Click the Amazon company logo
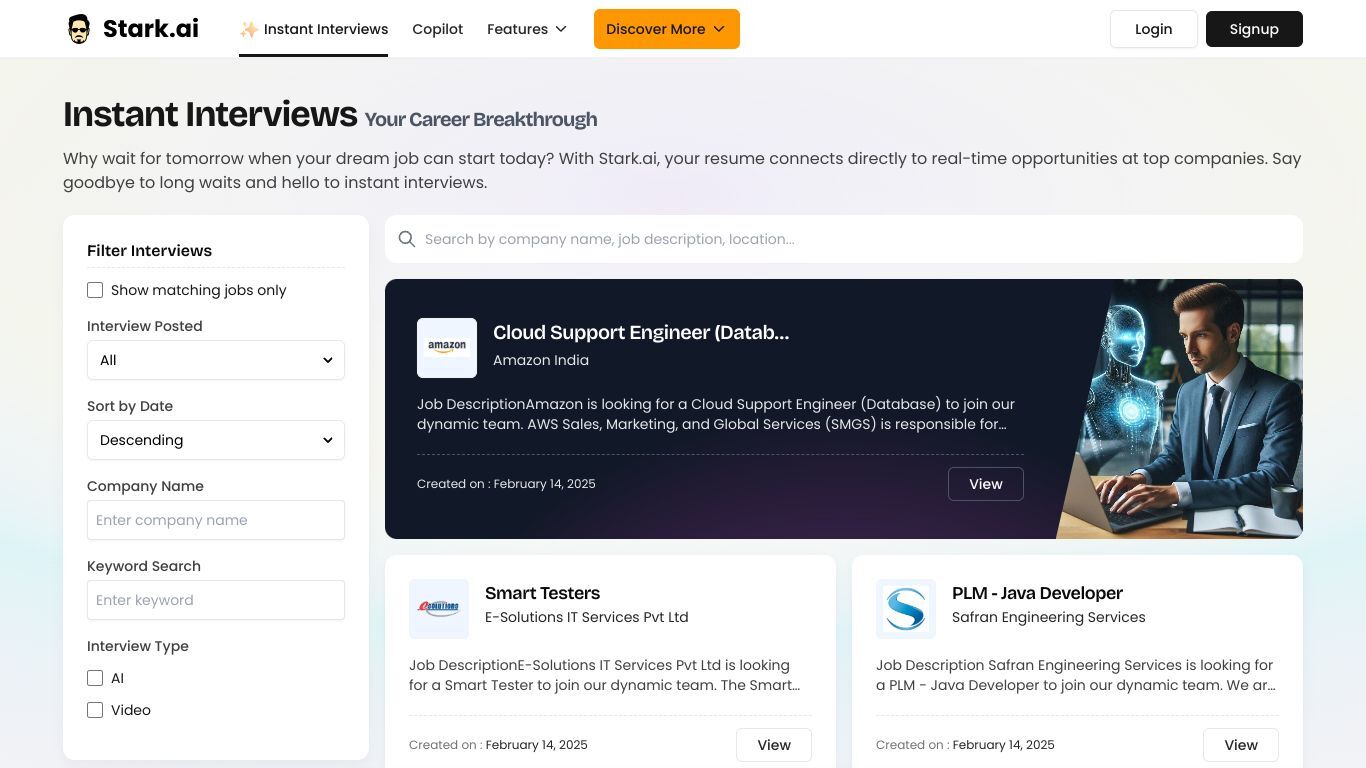This screenshot has height=768, width=1366. (447, 348)
